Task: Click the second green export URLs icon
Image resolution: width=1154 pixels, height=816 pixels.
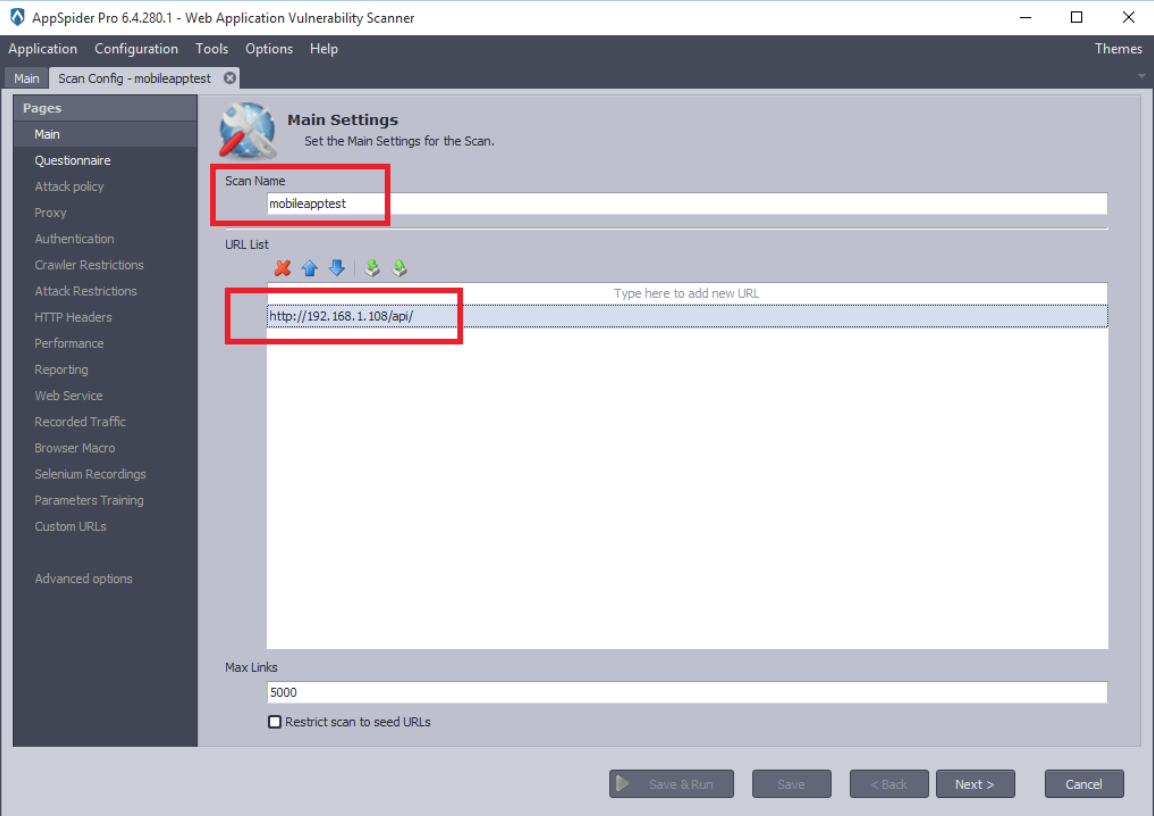Action: (400, 269)
